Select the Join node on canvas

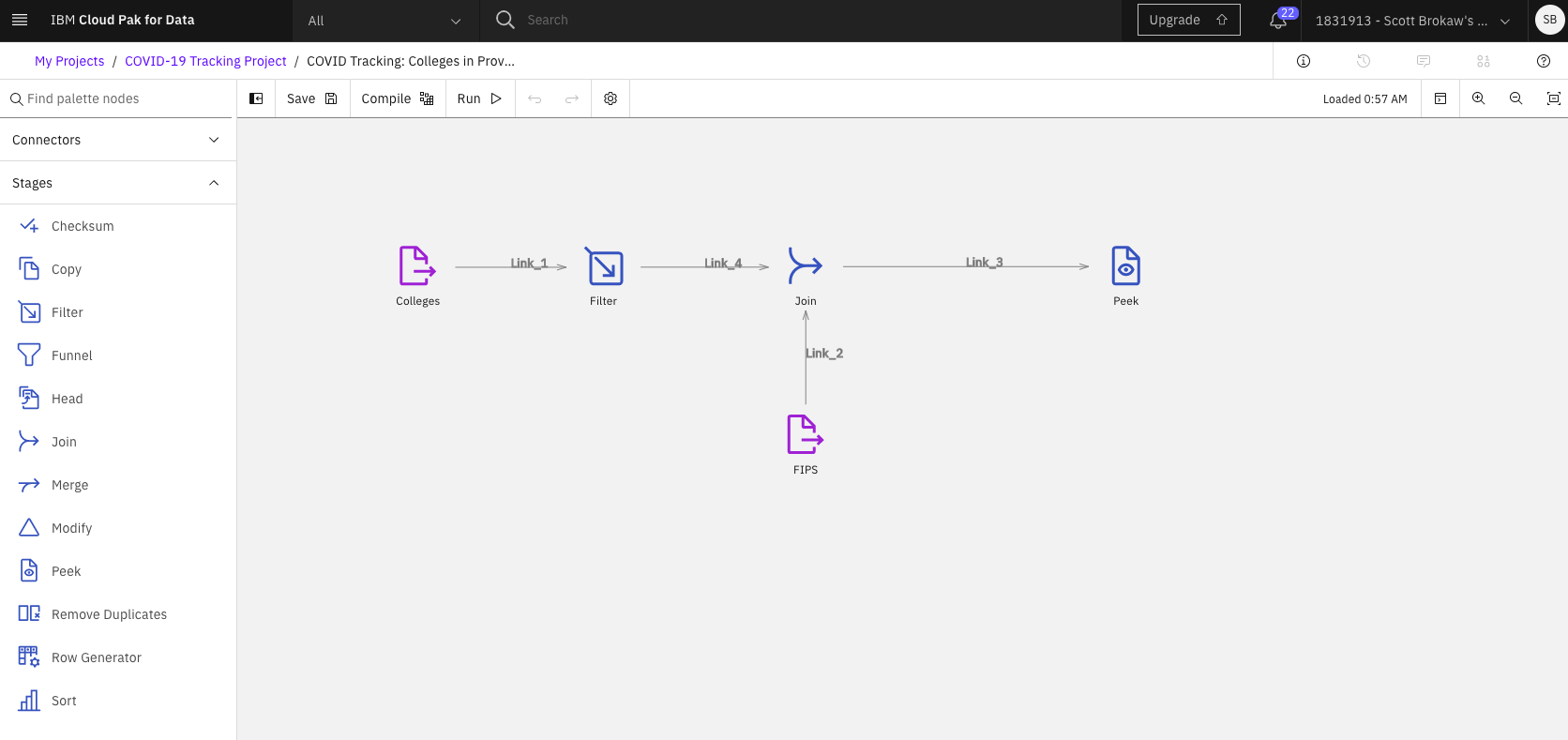tap(806, 266)
